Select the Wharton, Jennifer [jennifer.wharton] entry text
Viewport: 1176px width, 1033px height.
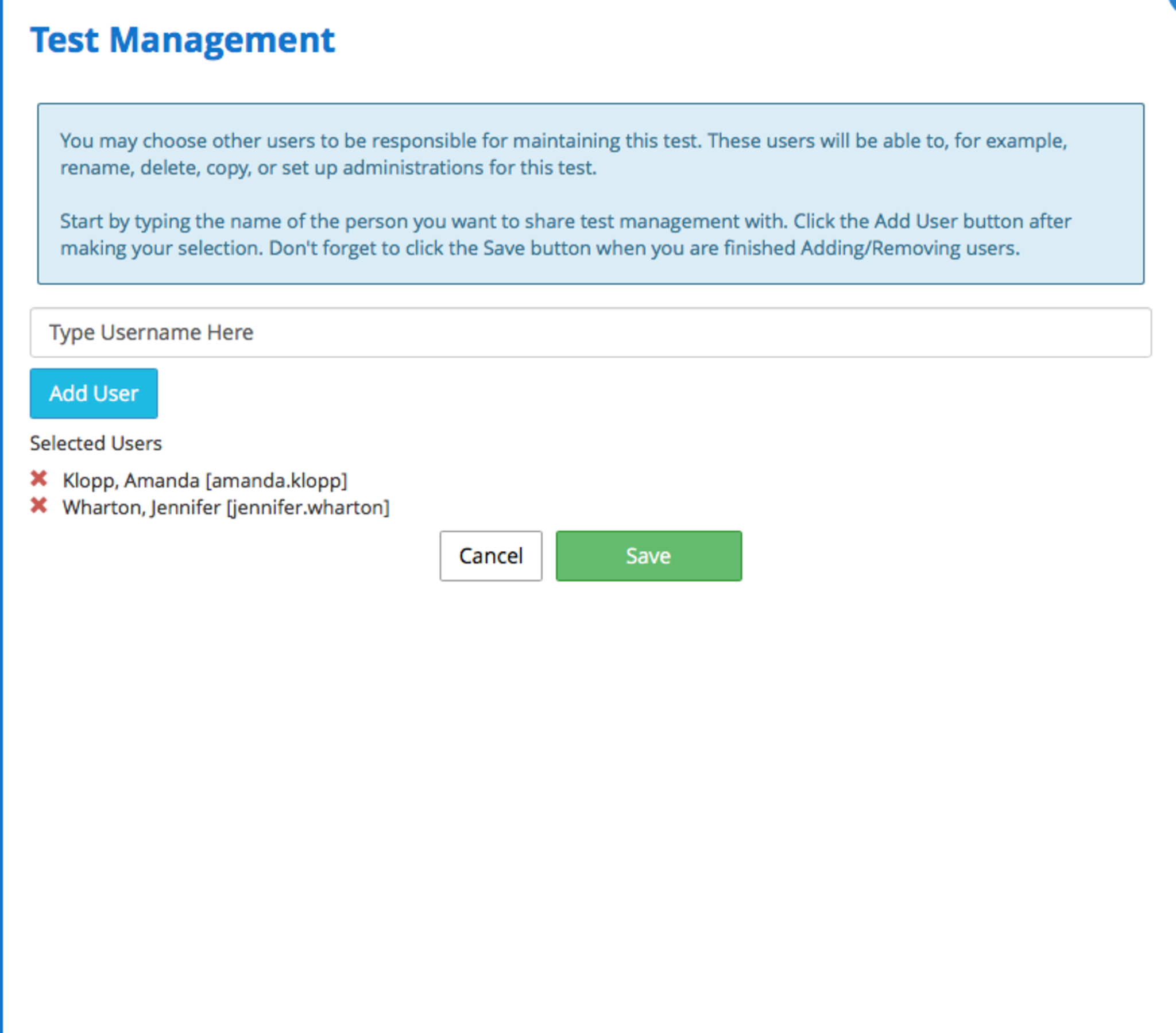[226, 508]
